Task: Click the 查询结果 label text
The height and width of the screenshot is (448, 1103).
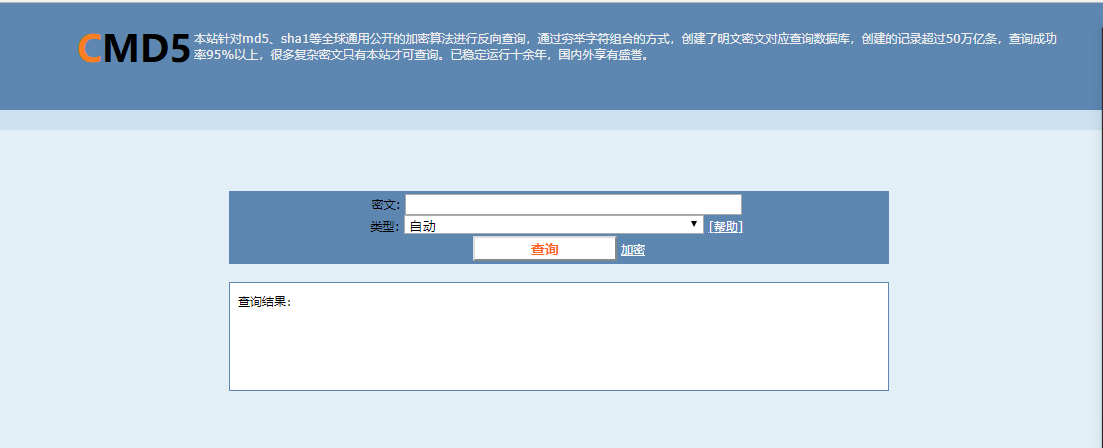Action: pyautogui.click(x=264, y=302)
